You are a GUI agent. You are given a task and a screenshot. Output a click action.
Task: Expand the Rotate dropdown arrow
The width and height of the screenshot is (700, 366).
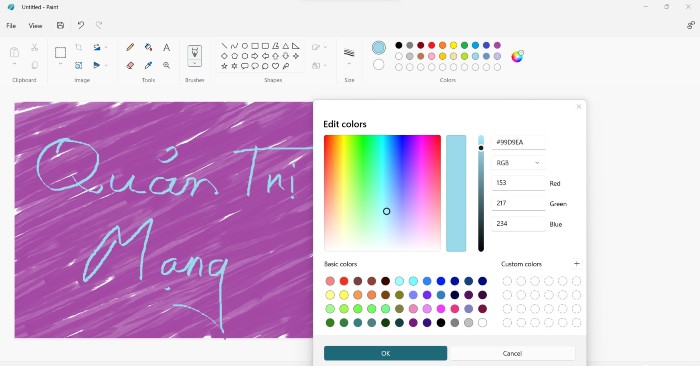tap(106, 47)
